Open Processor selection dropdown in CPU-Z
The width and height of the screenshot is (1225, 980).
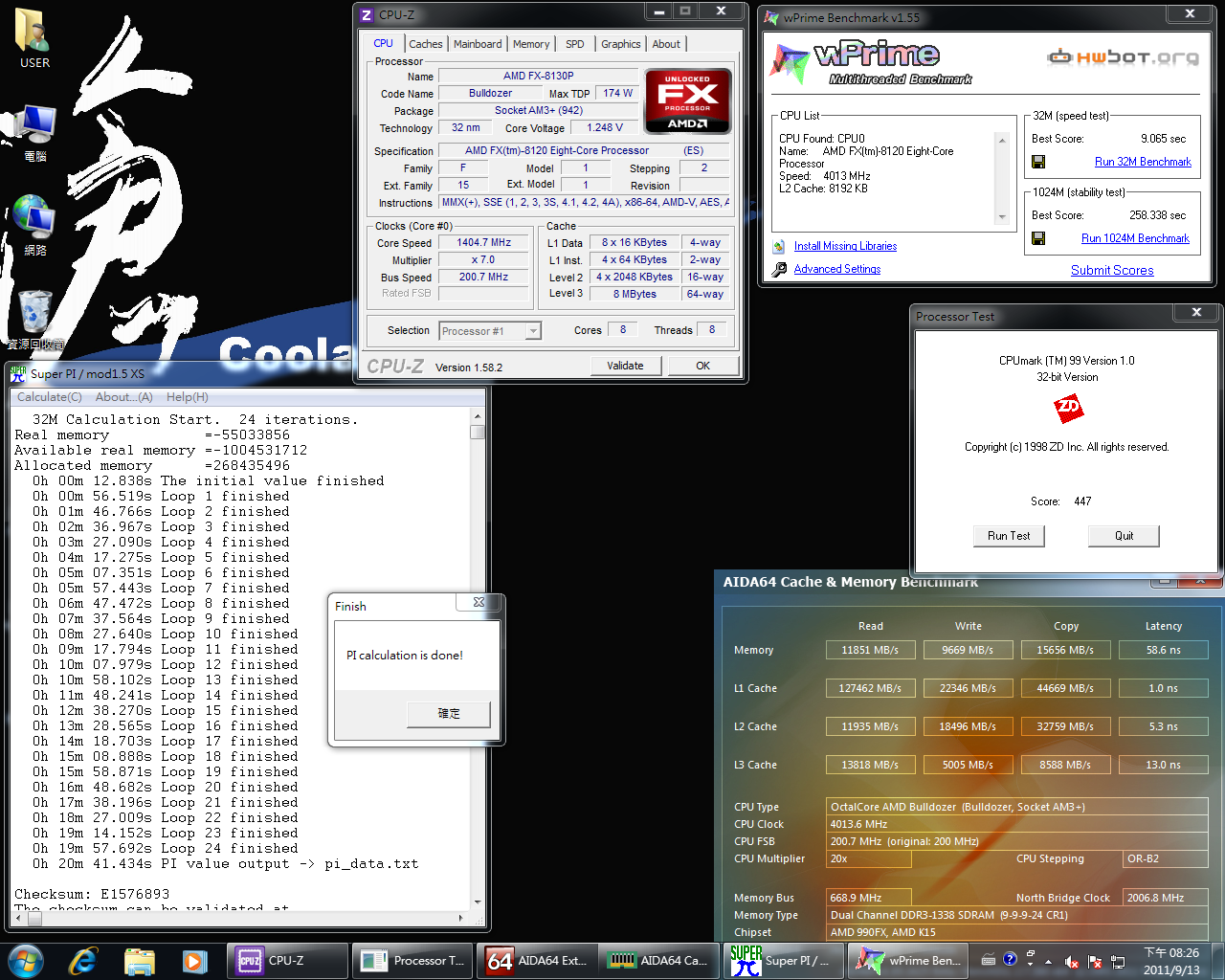(x=534, y=331)
